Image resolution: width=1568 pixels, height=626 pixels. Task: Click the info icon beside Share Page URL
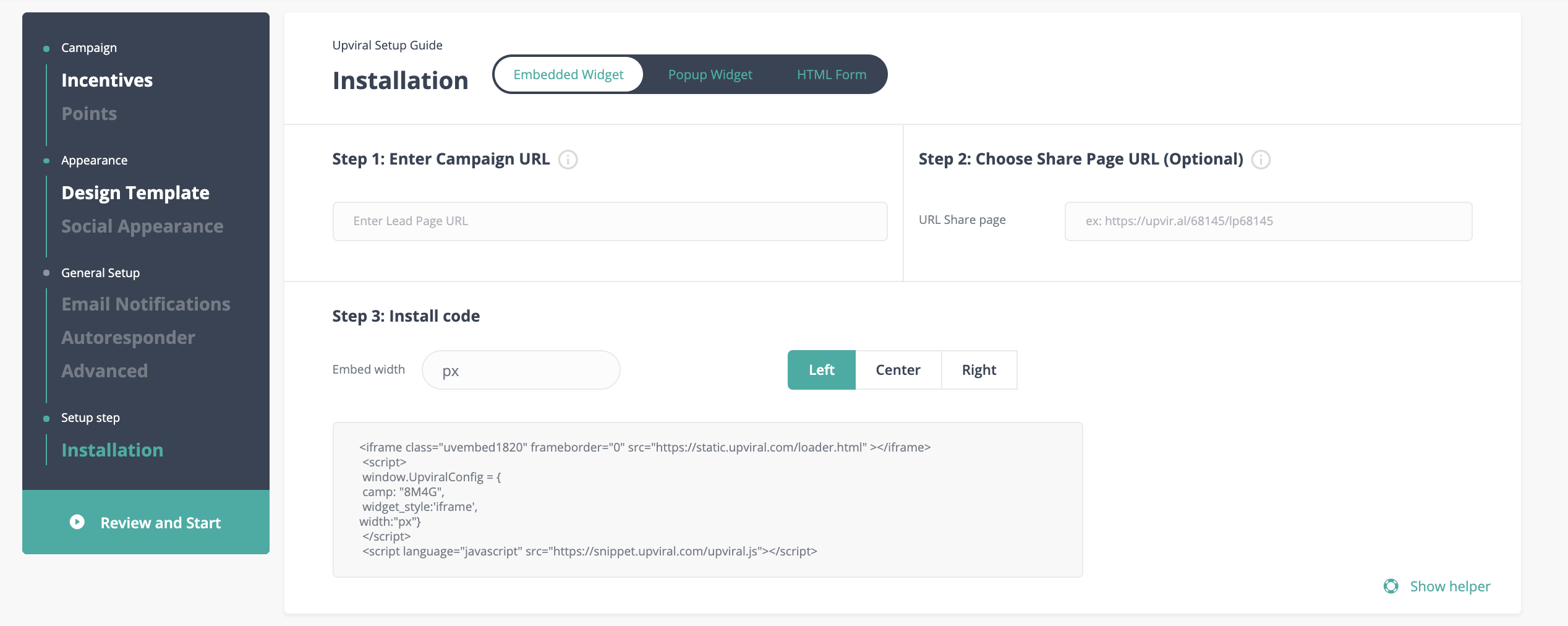click(x=1261, y=160)
